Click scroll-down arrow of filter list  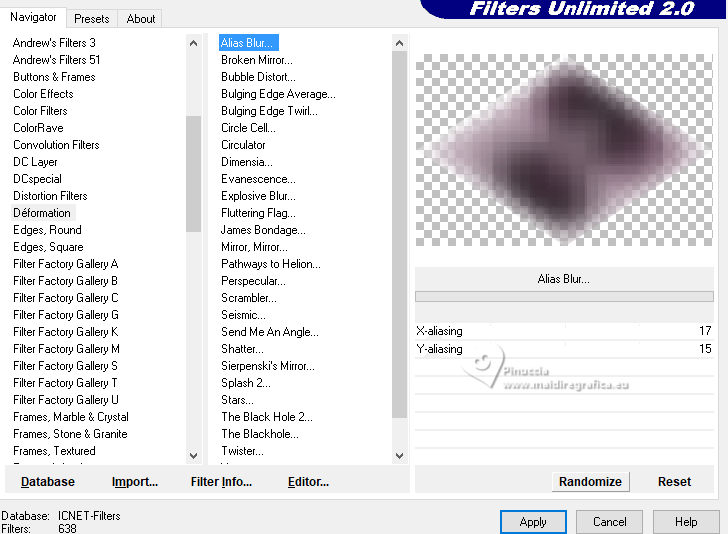click(399, 456)
